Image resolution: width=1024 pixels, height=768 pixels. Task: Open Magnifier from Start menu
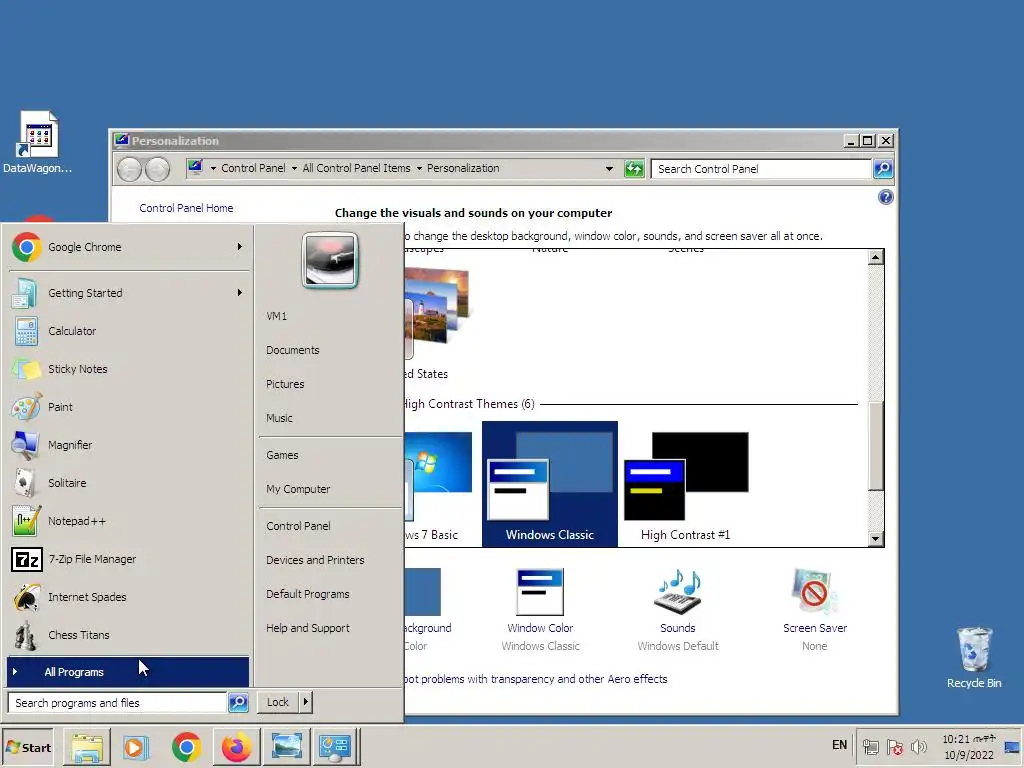click(128, 445)
